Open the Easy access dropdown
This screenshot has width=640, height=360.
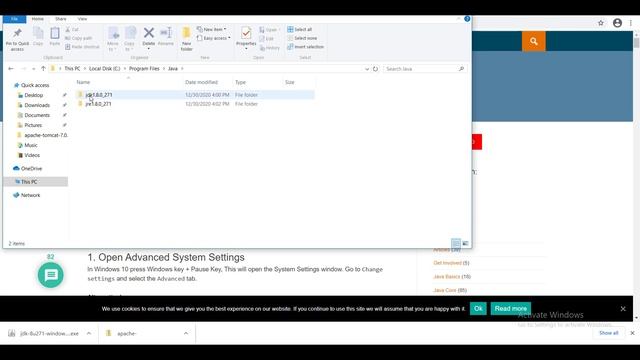click(213, 38)
